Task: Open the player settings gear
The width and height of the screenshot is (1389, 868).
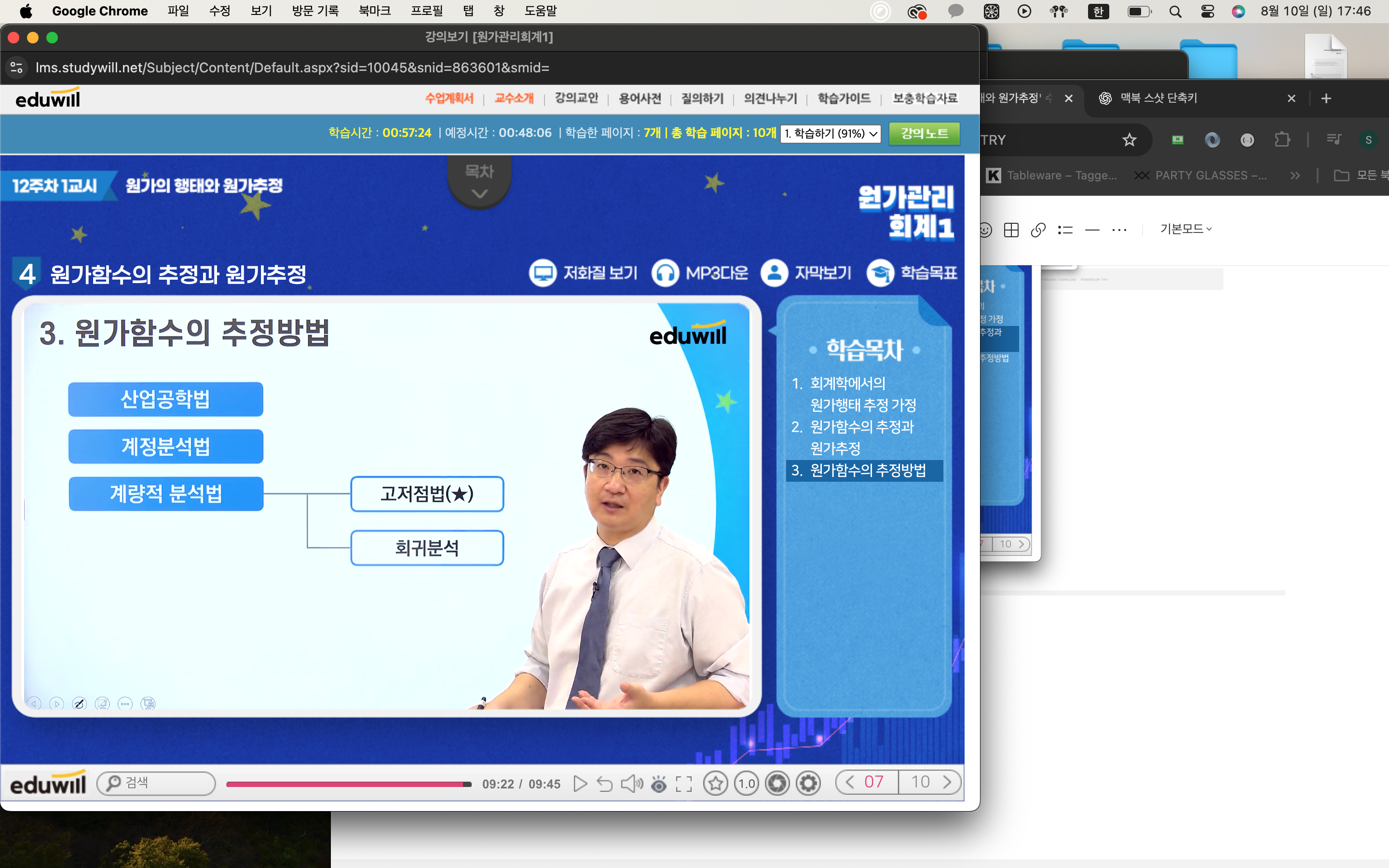Action: 808,784
